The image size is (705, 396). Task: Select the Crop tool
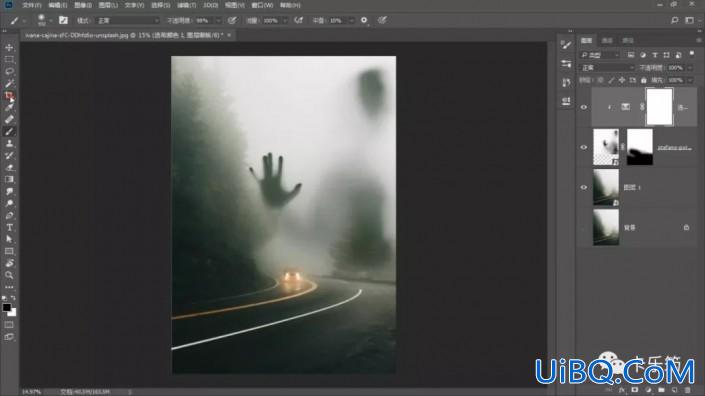coord(9,95)
